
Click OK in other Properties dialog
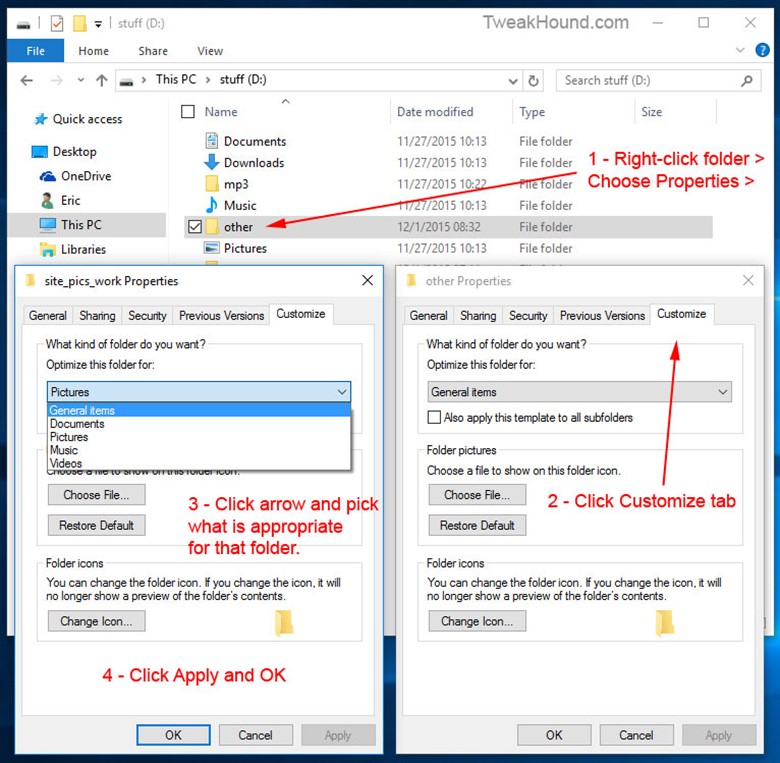point(554,735)
